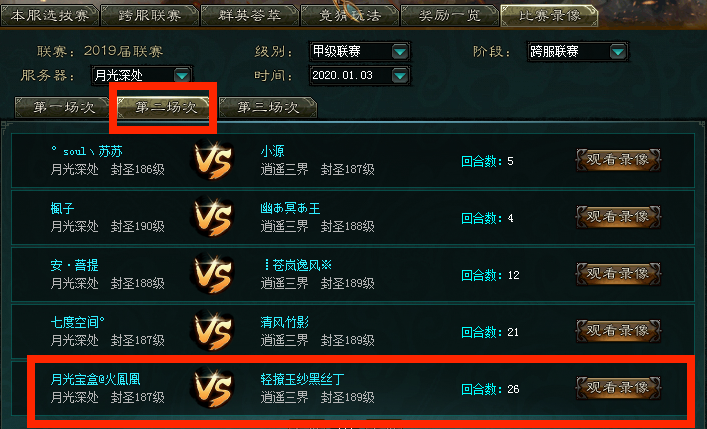The image size is (707, 429).
Task: Switch to 第一场次 session tab
Action: pos(62,107)
